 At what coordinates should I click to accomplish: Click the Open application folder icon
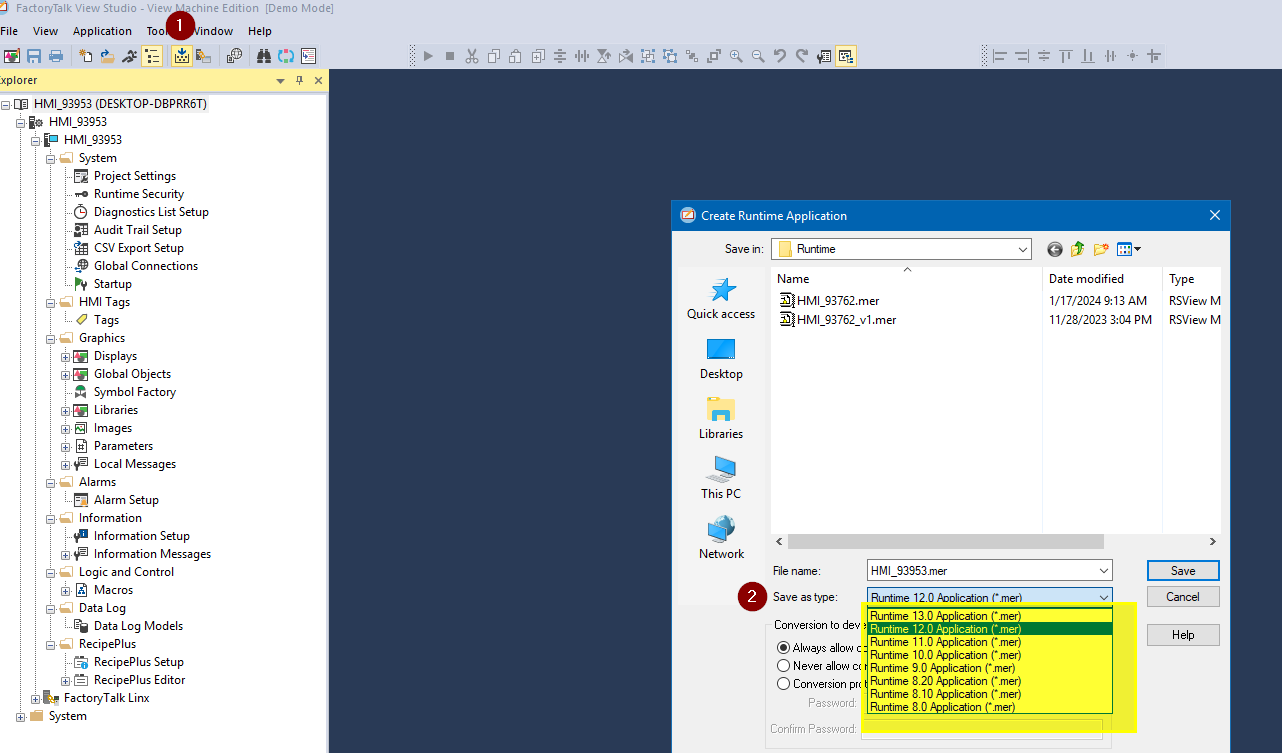click(x=108, y=56)
